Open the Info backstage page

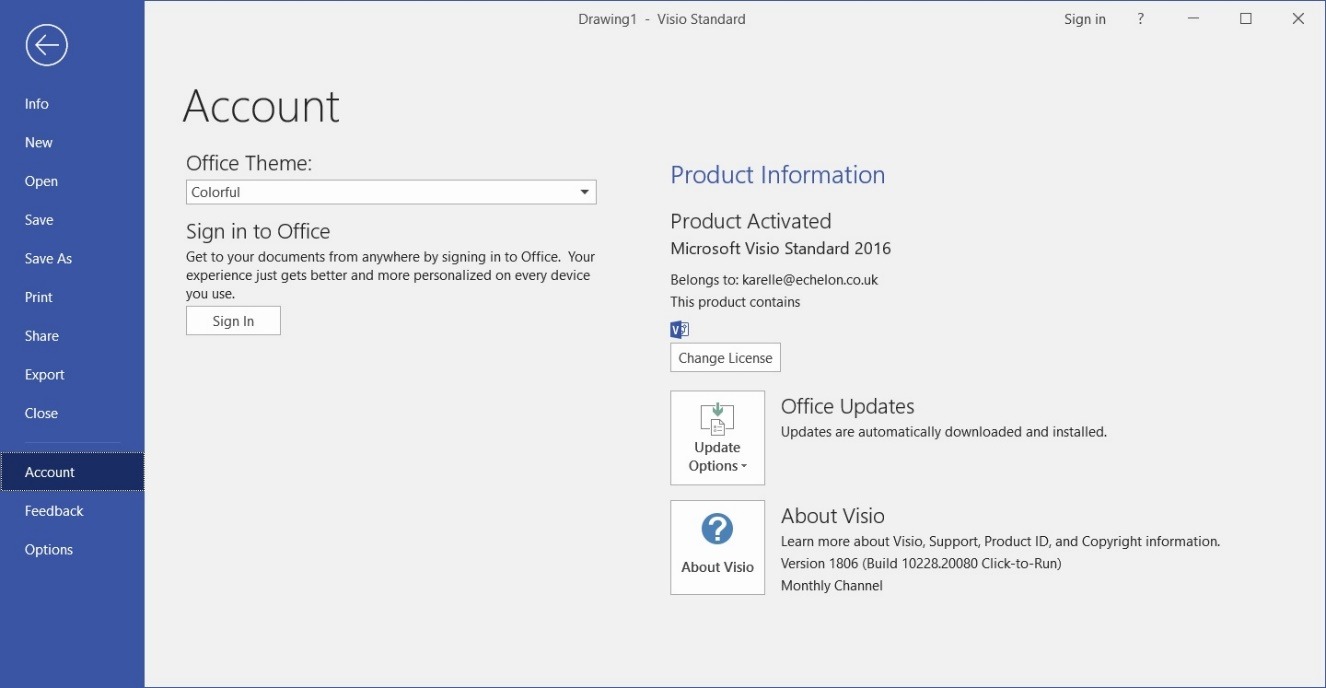(x=72, y=104)
